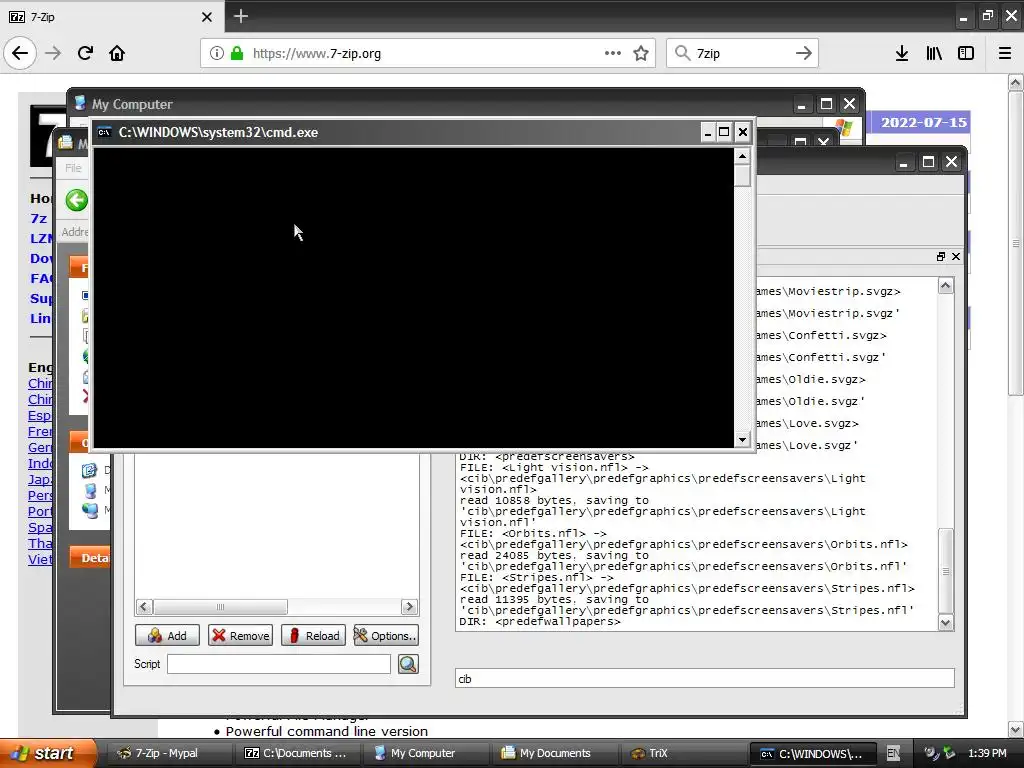Screen dimensions: 1024x768
Task: Show site information via the circled i icon
Action: coord(216,53)
